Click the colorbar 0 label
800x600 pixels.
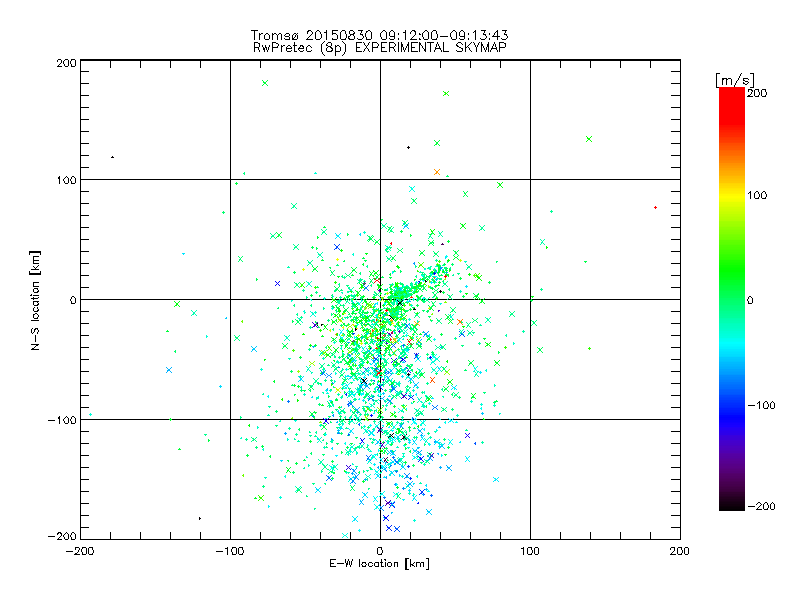pos(750,301)
